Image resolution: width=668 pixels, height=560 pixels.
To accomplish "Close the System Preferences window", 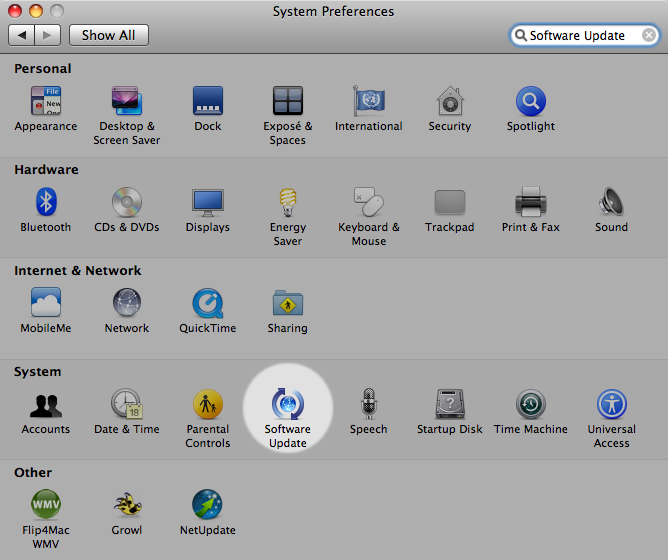I will (x=15, y=11).
